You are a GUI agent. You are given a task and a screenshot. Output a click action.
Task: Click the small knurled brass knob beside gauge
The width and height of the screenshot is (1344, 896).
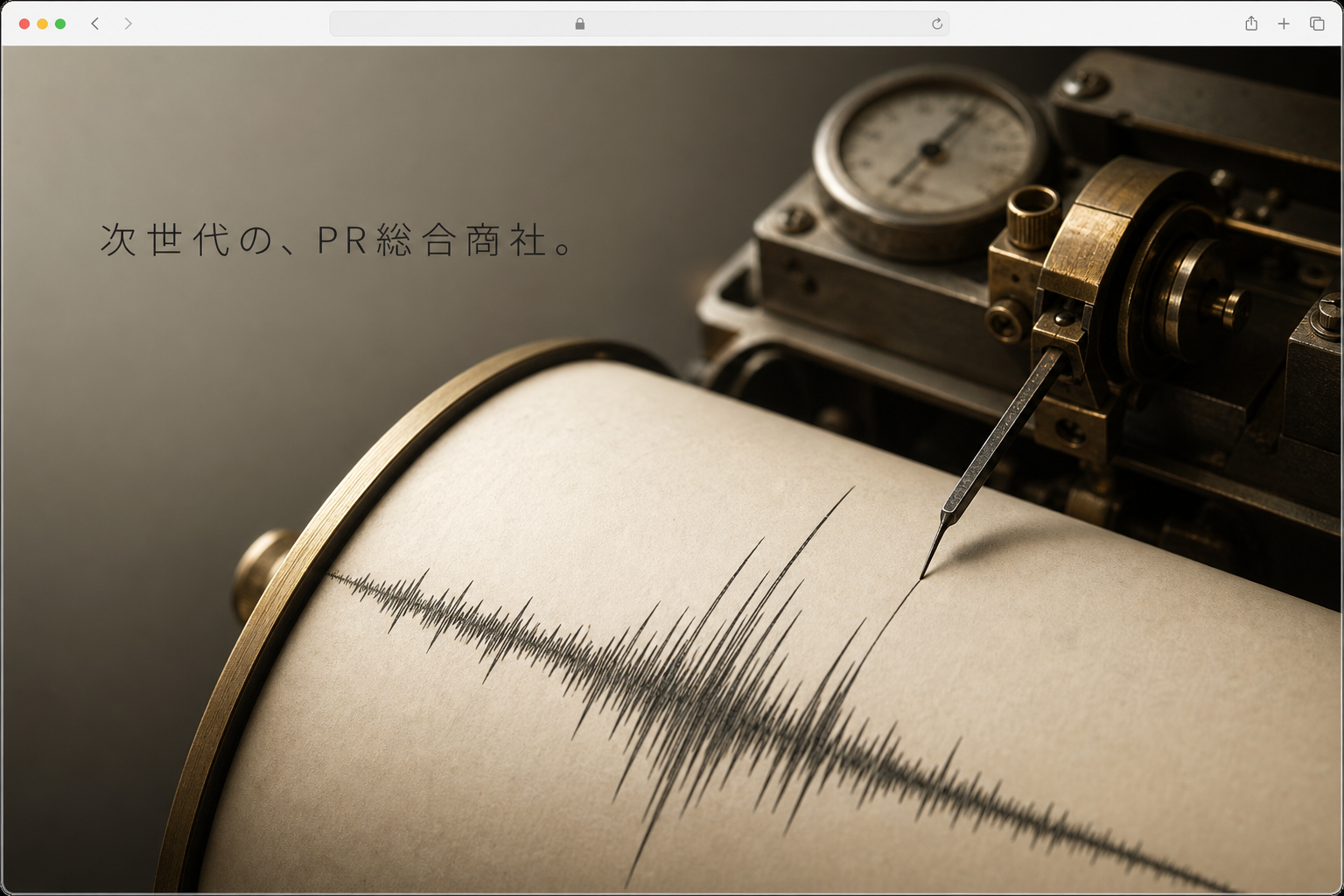point(1032,216)
